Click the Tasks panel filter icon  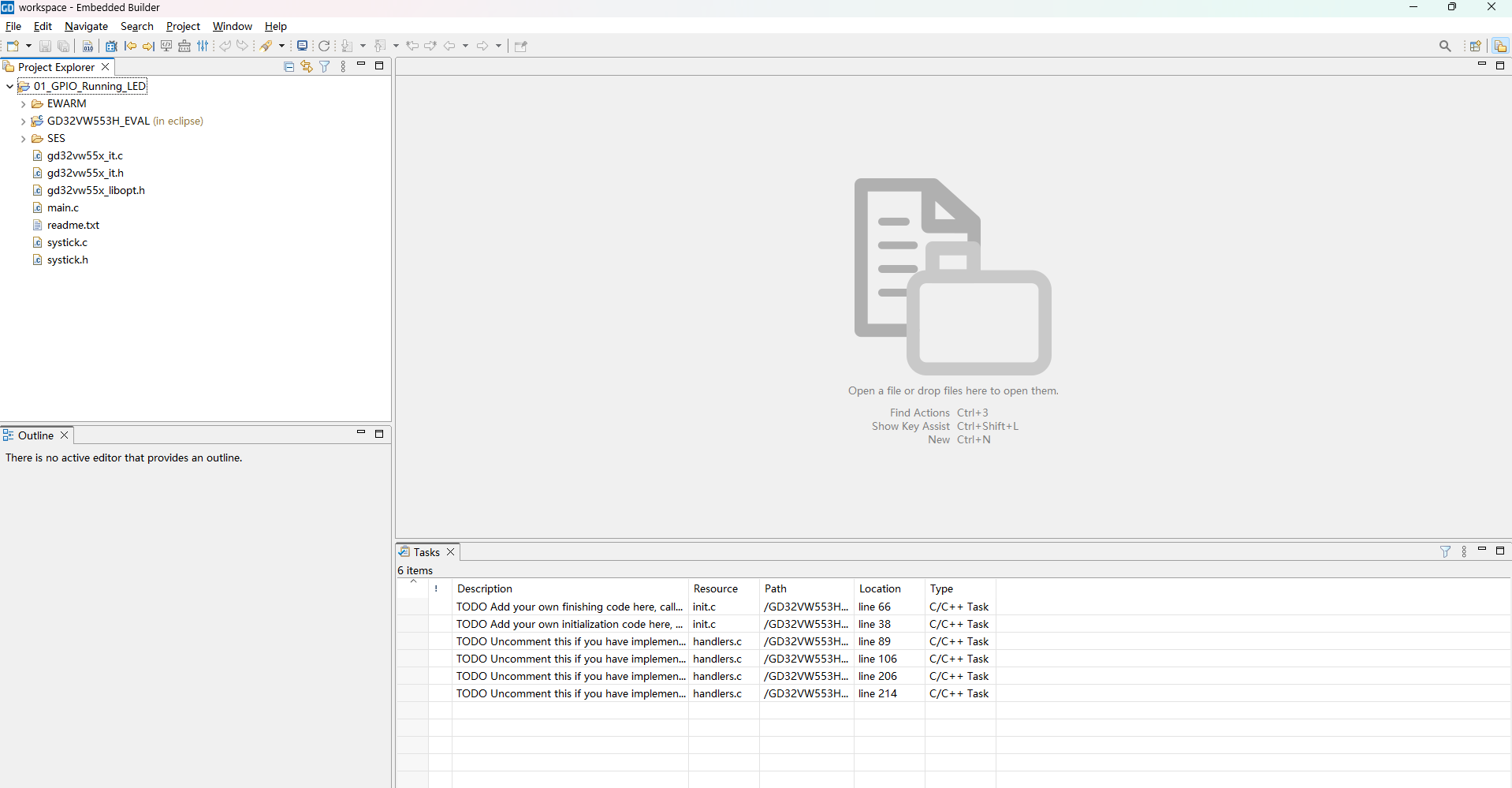tap(1445, 552)
